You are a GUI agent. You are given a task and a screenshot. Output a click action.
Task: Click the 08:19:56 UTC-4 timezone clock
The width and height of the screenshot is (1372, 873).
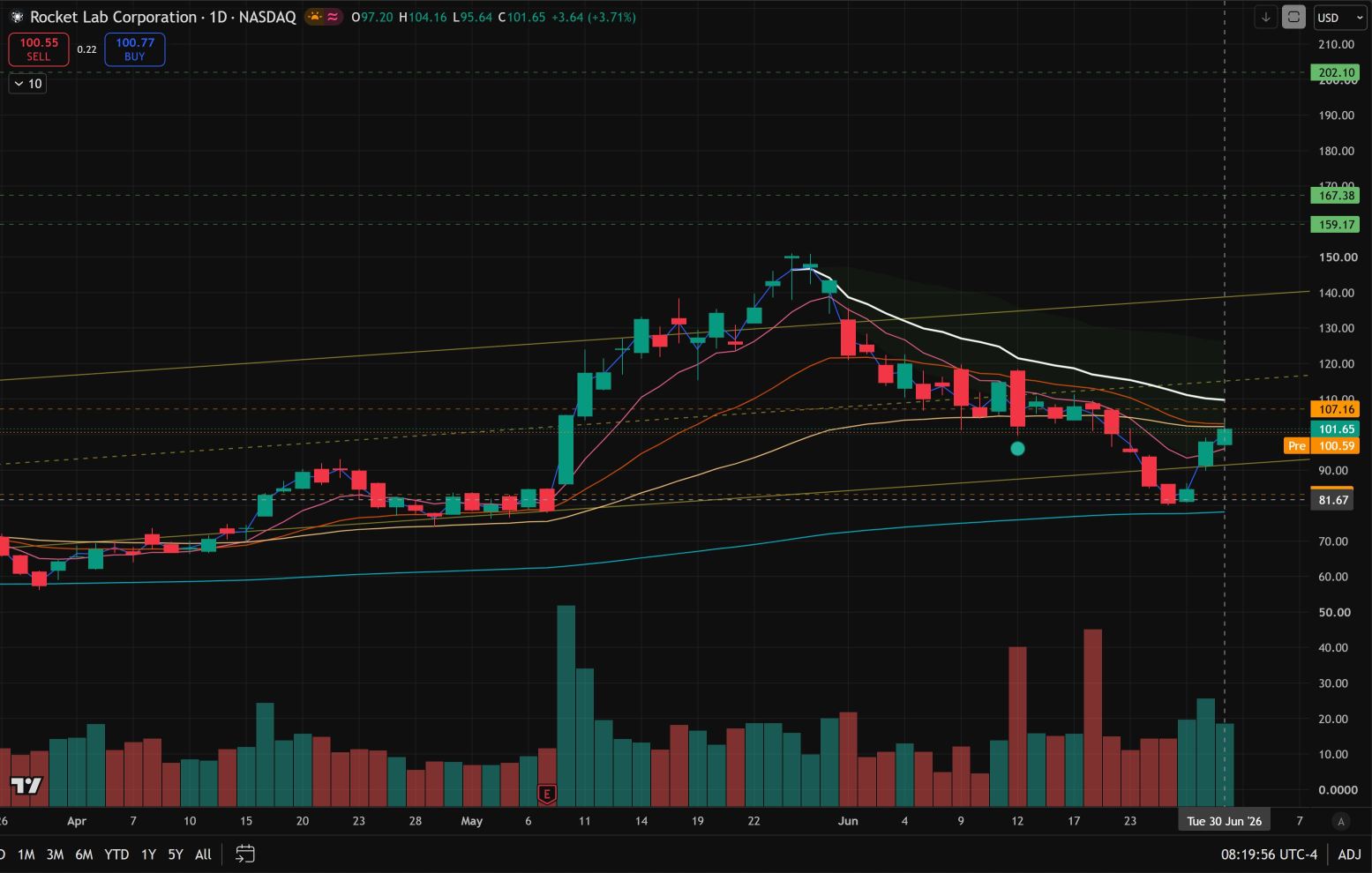(x=1269, y=854)
